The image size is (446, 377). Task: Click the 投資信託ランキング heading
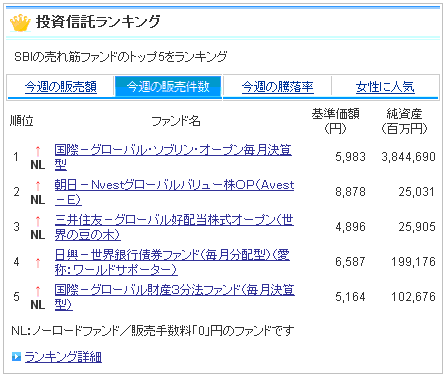[98, 22]
